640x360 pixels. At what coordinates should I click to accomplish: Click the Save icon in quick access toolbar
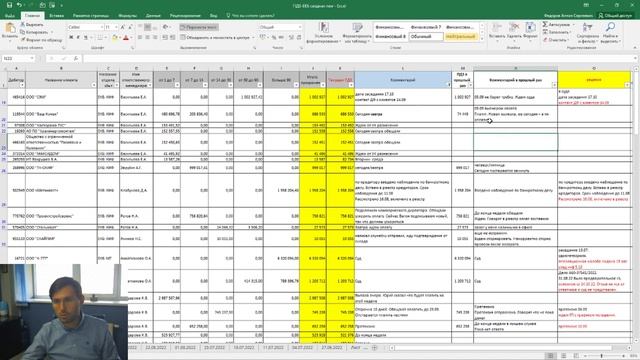coord(9,5)
